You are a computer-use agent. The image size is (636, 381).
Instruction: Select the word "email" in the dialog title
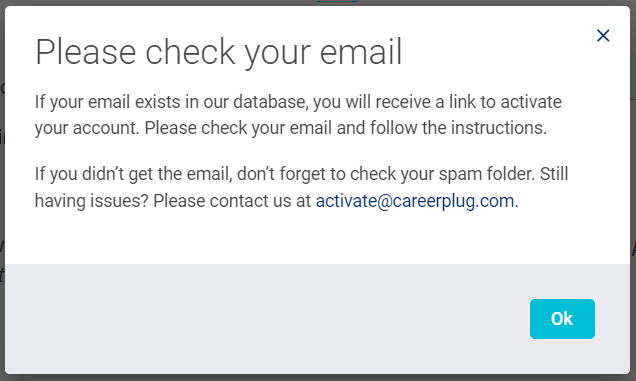click(x=361, y=52)
